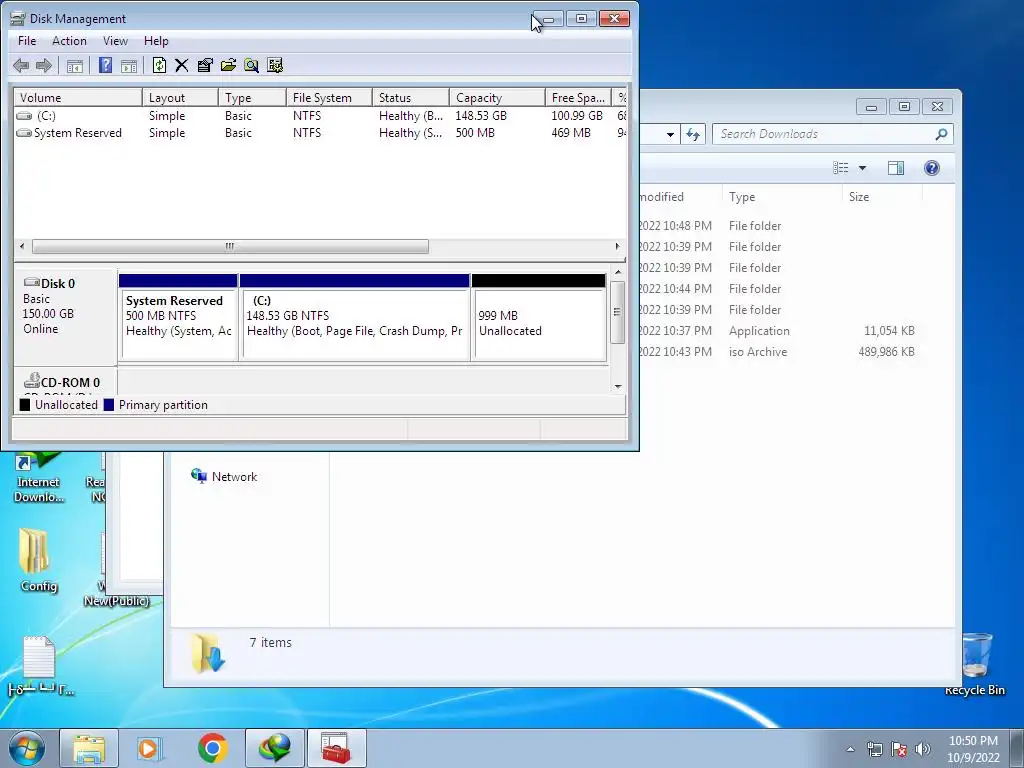1024x768 pixels.
Task: Select the System Reserved partition block on Disk 0
Action: pyautogui.click(x=178, y=317)
